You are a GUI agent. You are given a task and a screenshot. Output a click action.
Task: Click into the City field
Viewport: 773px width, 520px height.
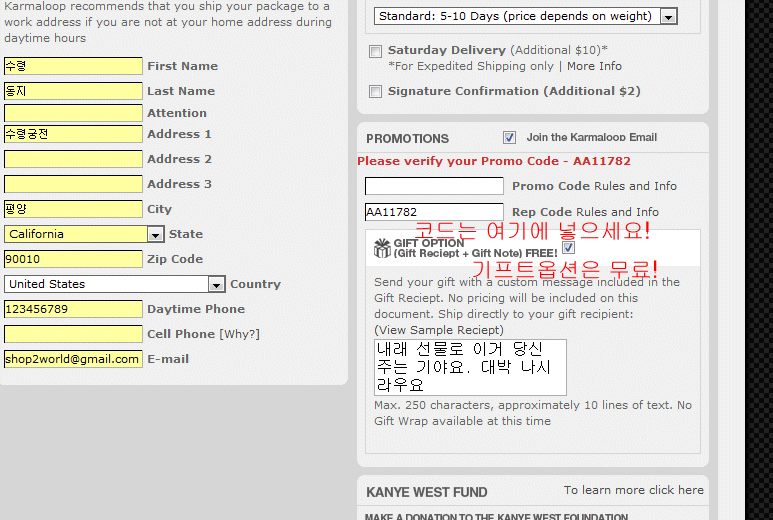click(x=73, y=209)
